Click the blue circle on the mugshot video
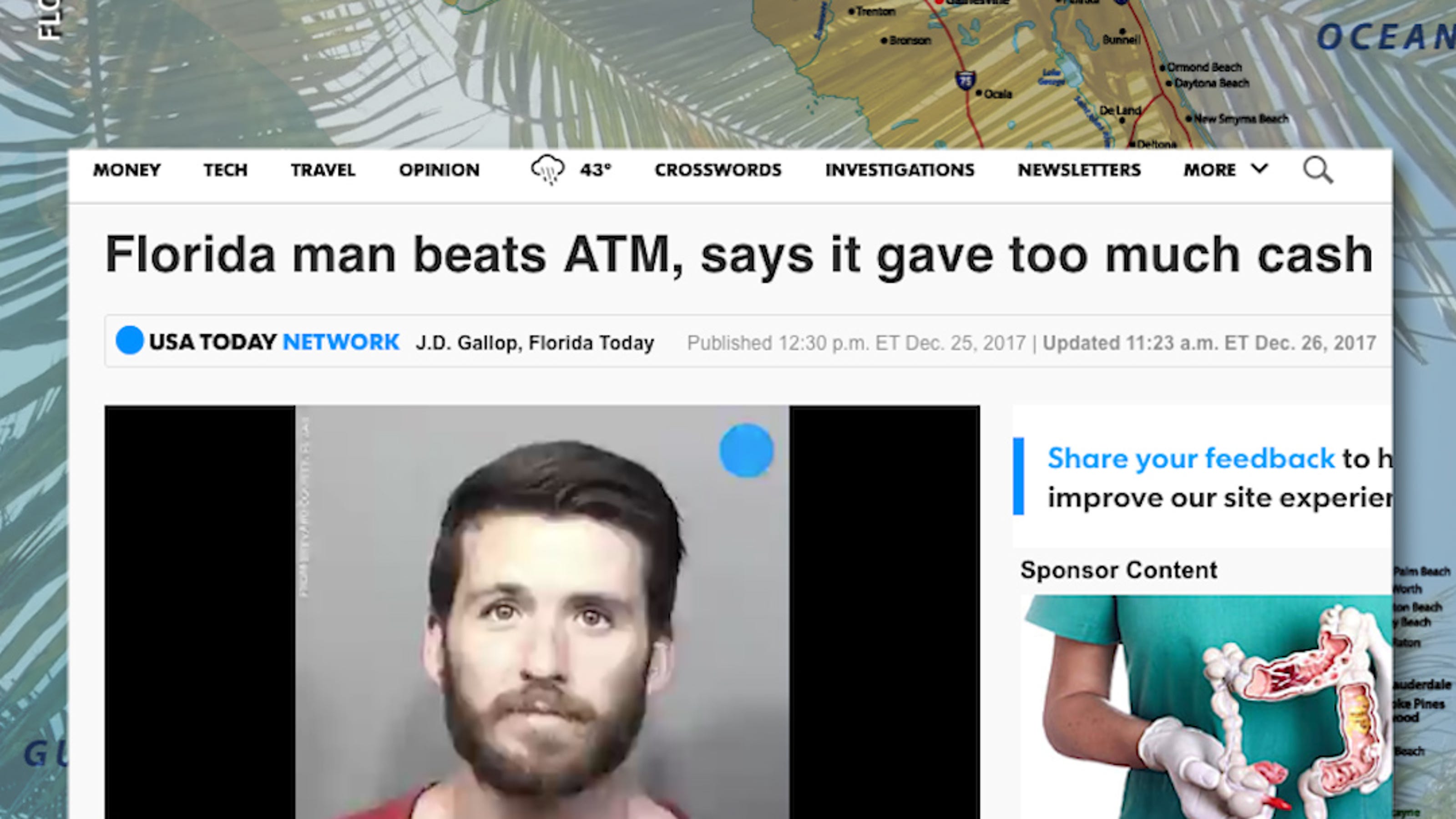Screen dimensions: 1456x819 click(x=746, y=450)
